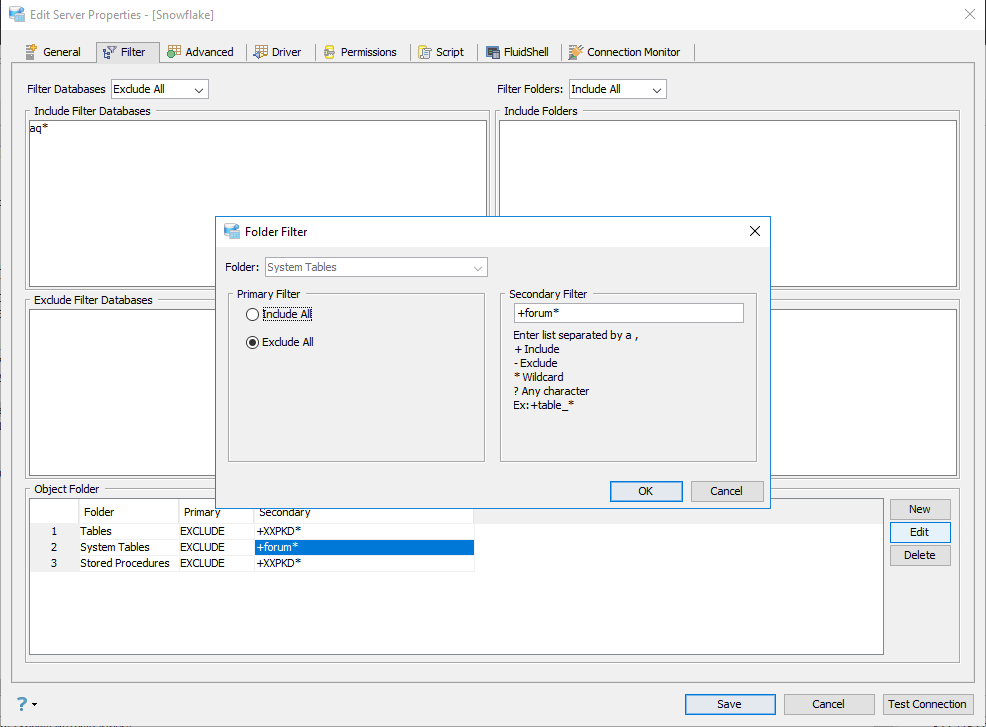Switch to the Driver tab
The image size is (986, 727).
pos(277,52)
